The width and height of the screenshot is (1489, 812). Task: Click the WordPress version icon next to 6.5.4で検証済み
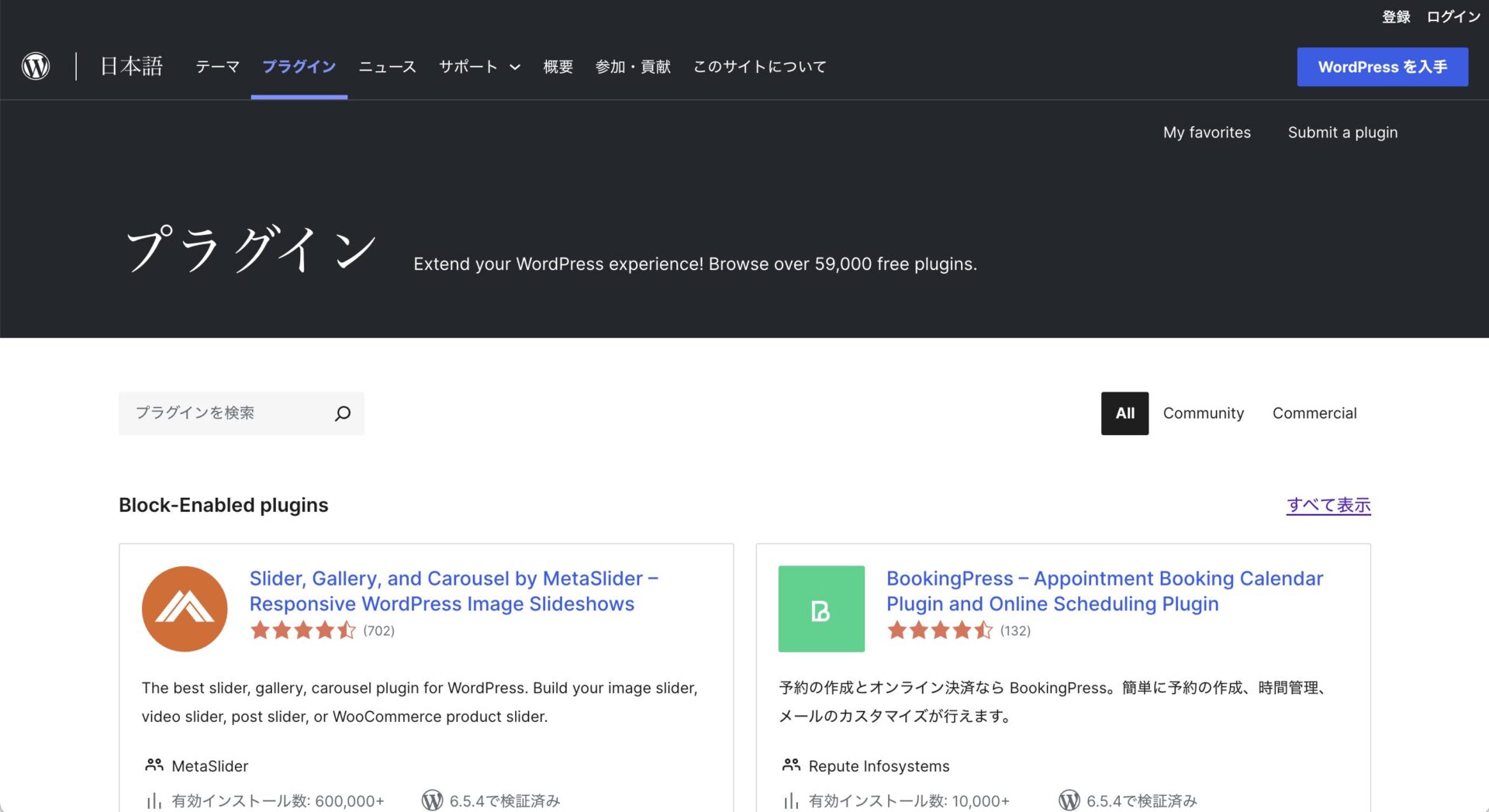[x=432, y=800]
